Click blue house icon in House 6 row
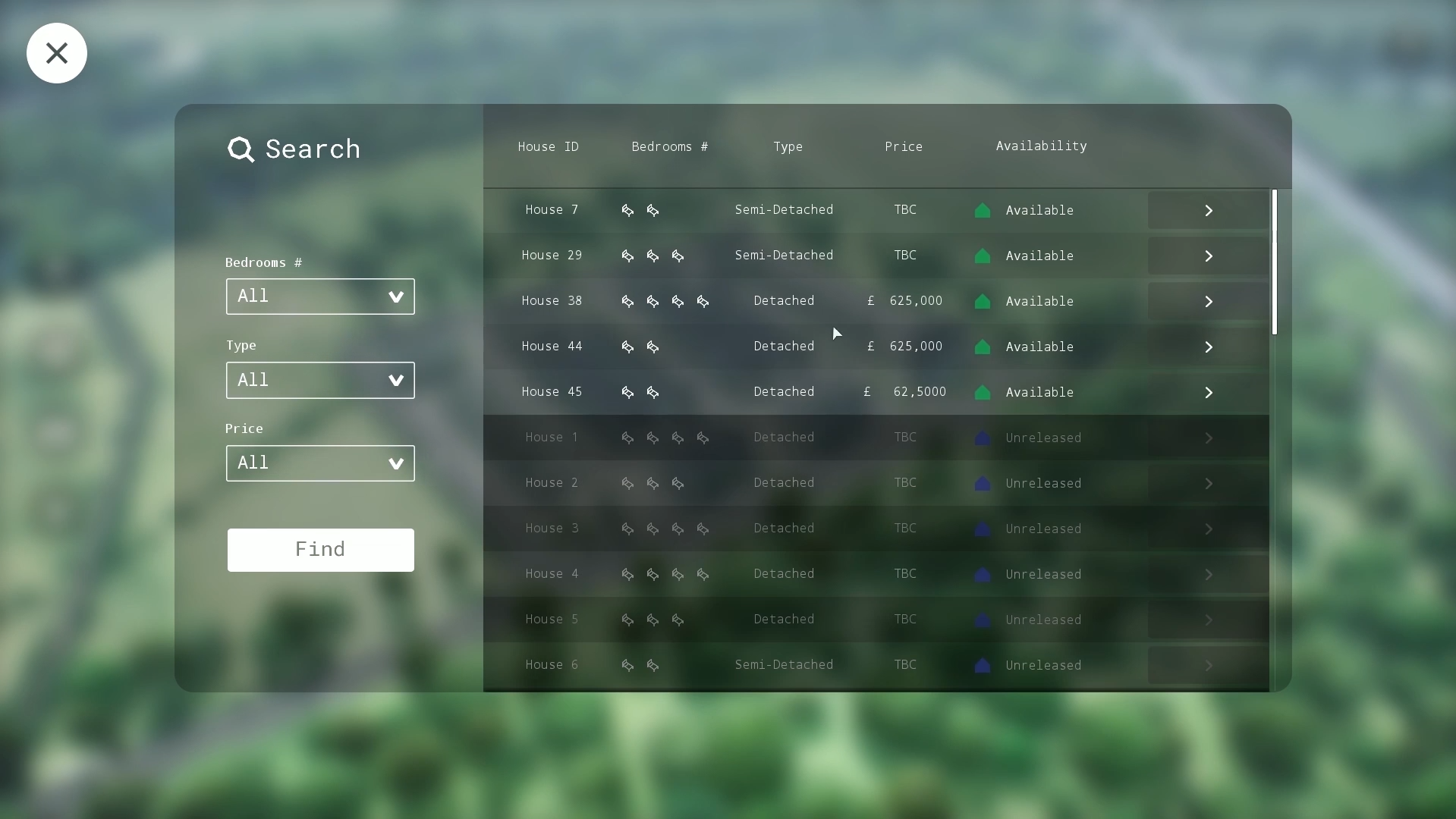 (982, 666)
